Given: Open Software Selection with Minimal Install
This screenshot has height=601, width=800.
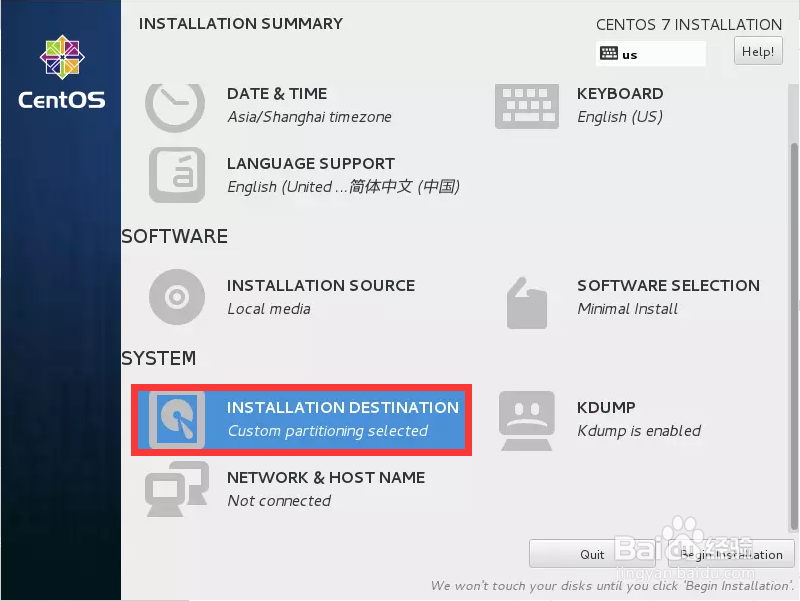Looking at the screenshot, I should pos(668,296).
